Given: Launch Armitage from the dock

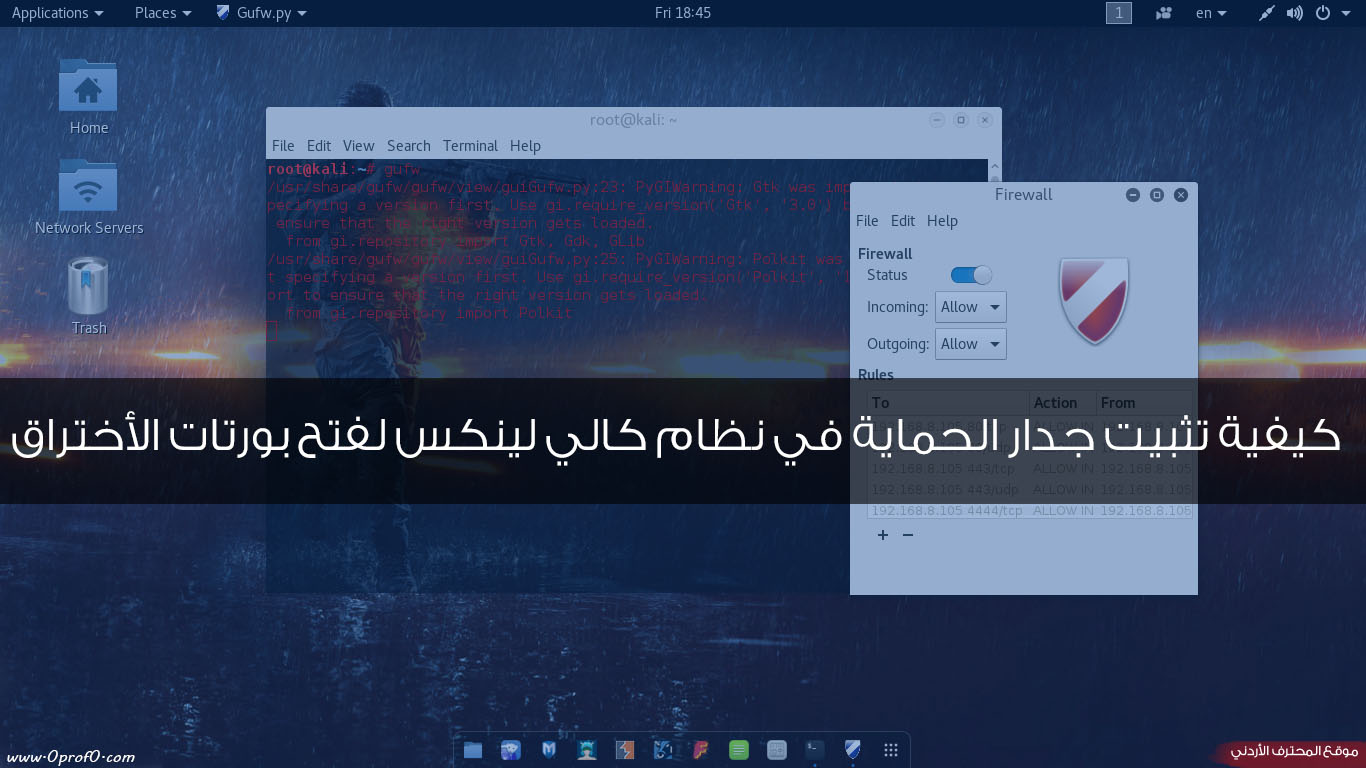Looking at the screenshot, I should (x=587, y=749).
